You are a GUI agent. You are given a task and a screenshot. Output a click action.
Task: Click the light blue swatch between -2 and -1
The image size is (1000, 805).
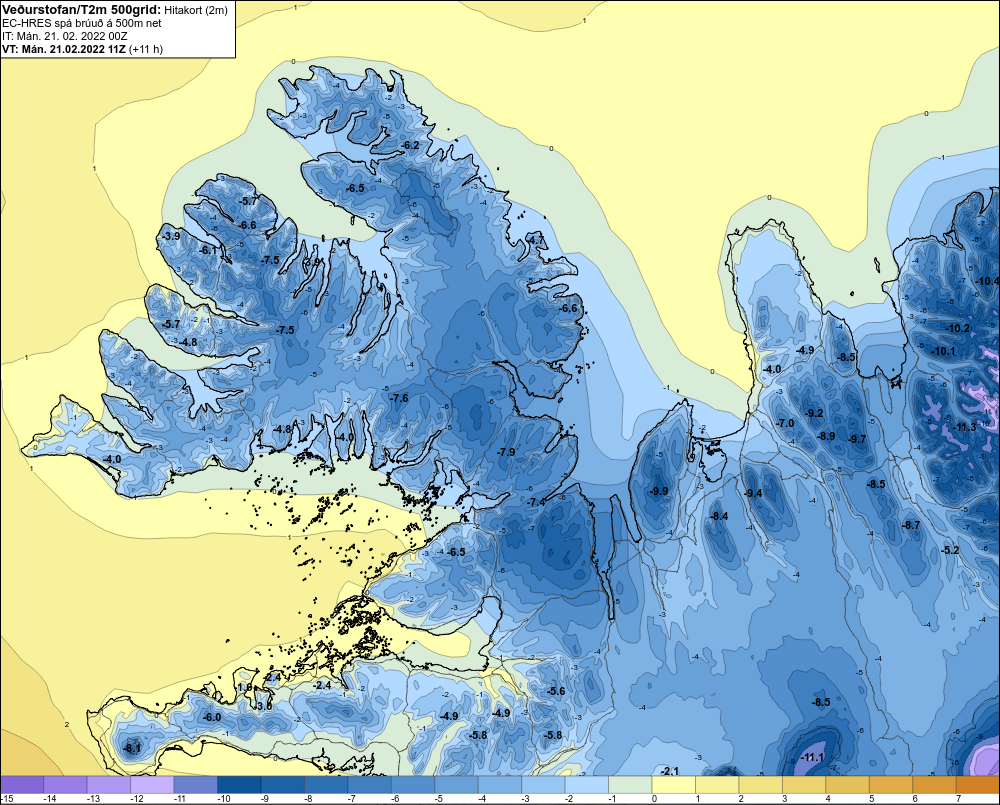pos(587,785)
